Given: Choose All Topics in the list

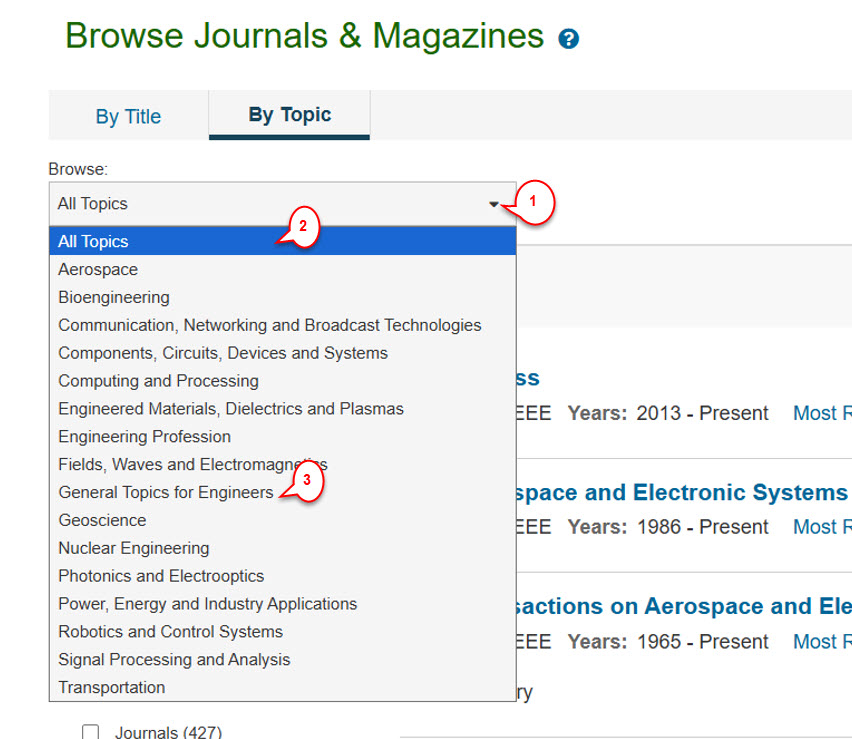Looking at the screenshot, I should click(x=93, y=241).
